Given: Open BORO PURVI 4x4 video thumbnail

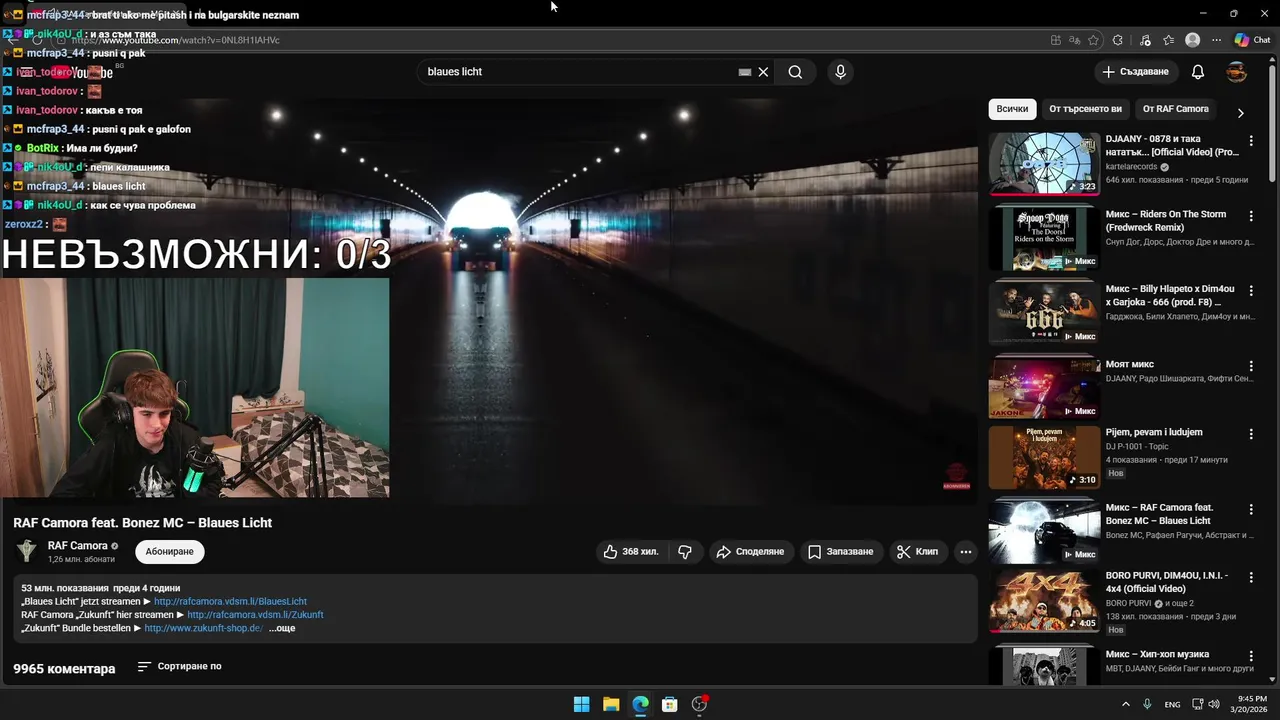Looking at the screenshot, I should pos(1044,601).
